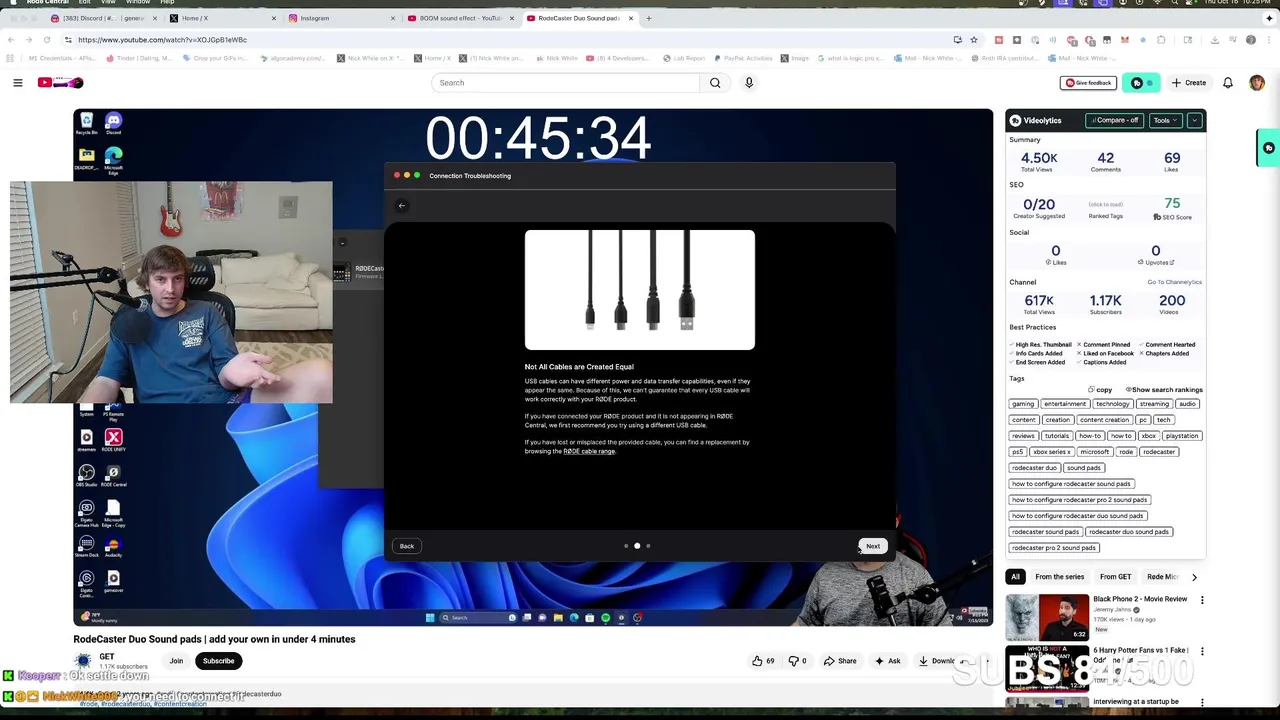Open options menu for Black Phone 2 video
1280x720 pixels.
tap(1202, 600)
